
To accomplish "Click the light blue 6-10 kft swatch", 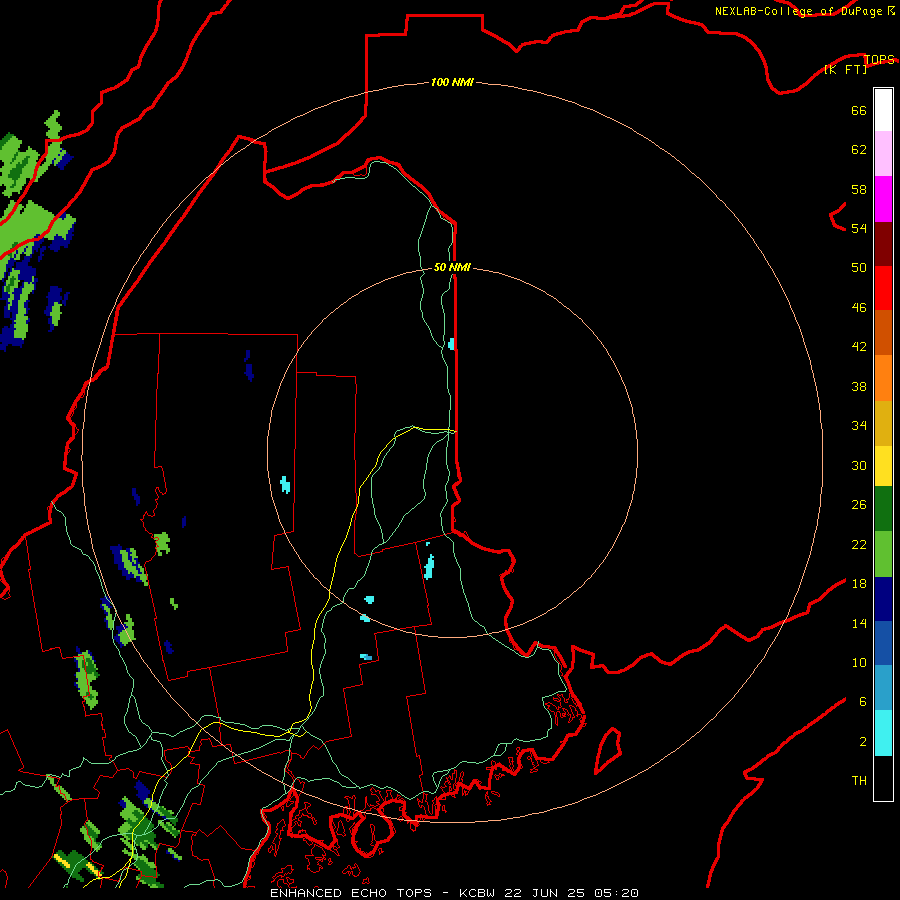I will [883, 687].
